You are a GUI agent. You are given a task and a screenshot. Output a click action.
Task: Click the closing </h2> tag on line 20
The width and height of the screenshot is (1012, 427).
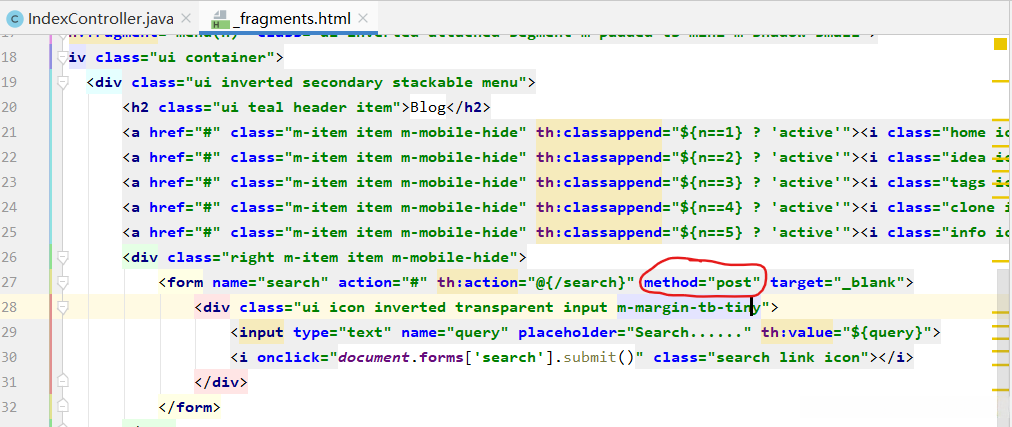[469, 107]
